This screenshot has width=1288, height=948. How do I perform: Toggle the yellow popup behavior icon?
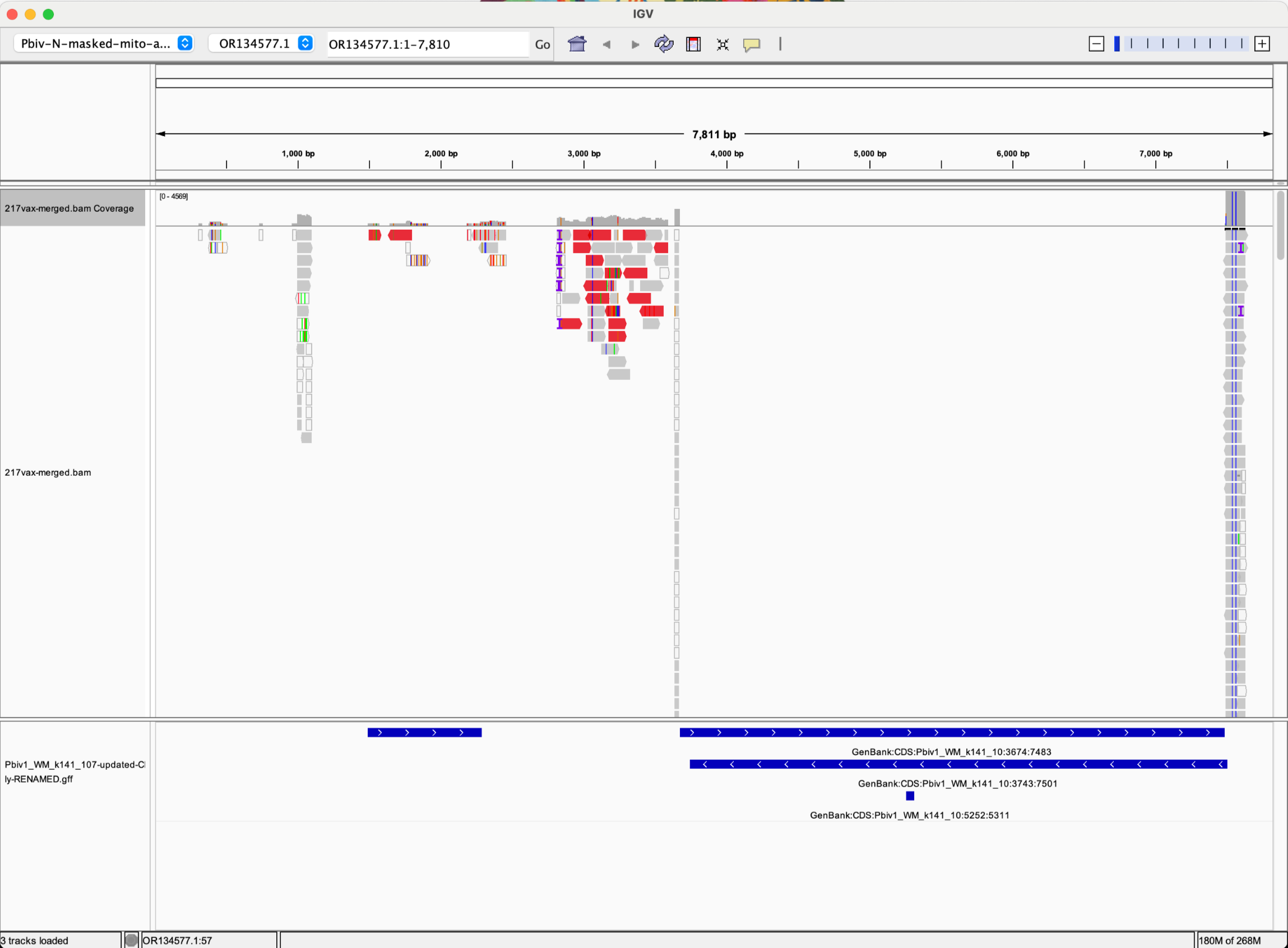(x=751, y=44)
